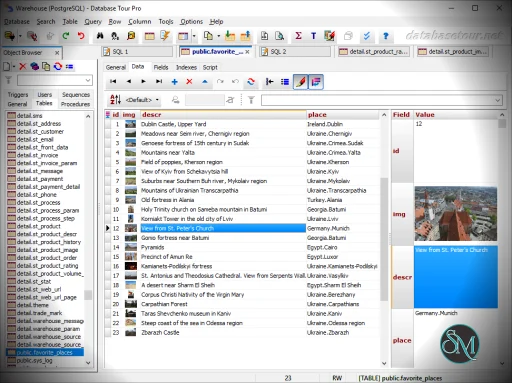This screenshot has width=512, height=383.
Task: Switch to the General tab of table view
Action: tap(116, 67)
